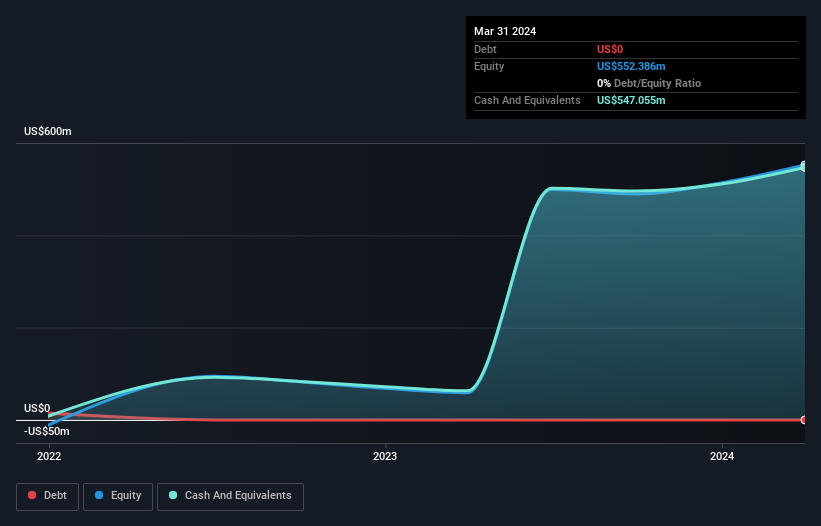Click the US$547.055m cash value
The image size is (821, 526).
pos(631,100)
